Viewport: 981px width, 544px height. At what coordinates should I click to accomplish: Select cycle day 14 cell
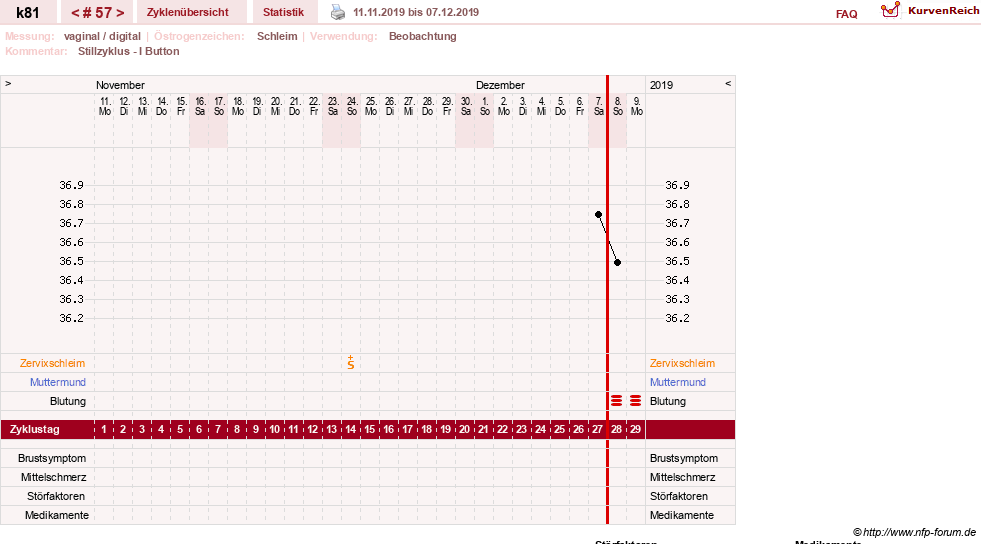coord(351,430)
